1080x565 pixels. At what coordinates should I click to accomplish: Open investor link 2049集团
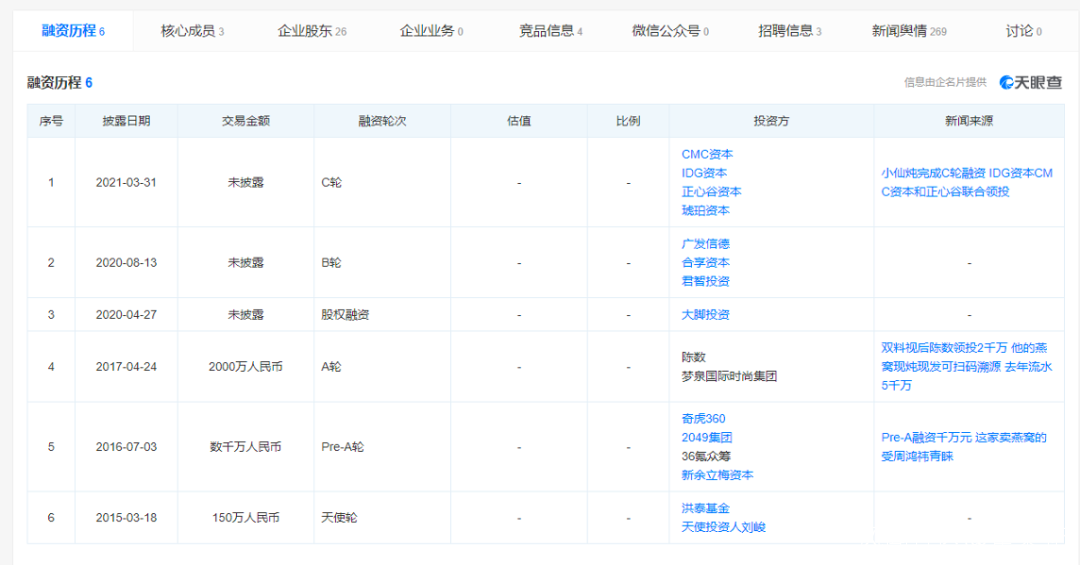click(707, 438)
